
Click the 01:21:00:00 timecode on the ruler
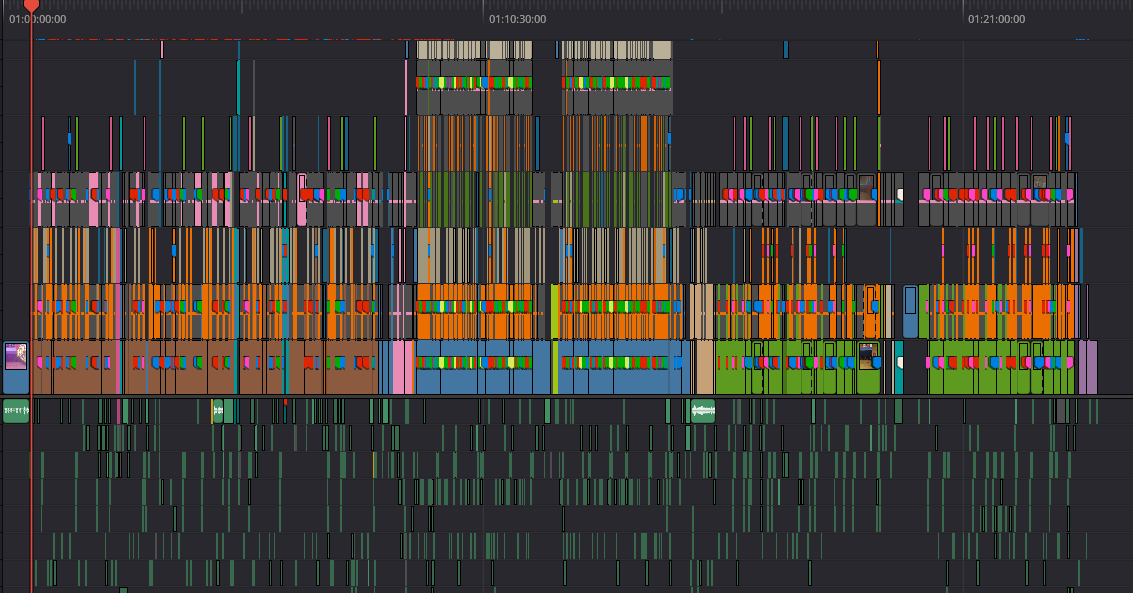pos(996,19)
